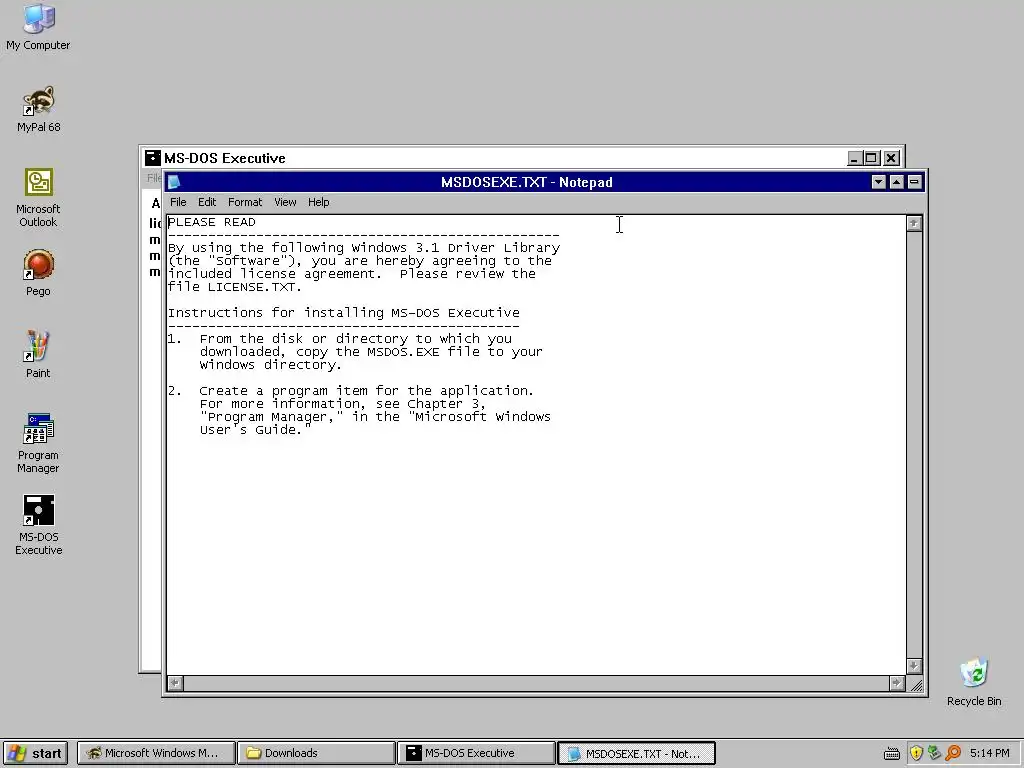The width and height of the screenshot is (1024, 768).
Task: Open the keyboard tray icon
Action: (891, 754)
